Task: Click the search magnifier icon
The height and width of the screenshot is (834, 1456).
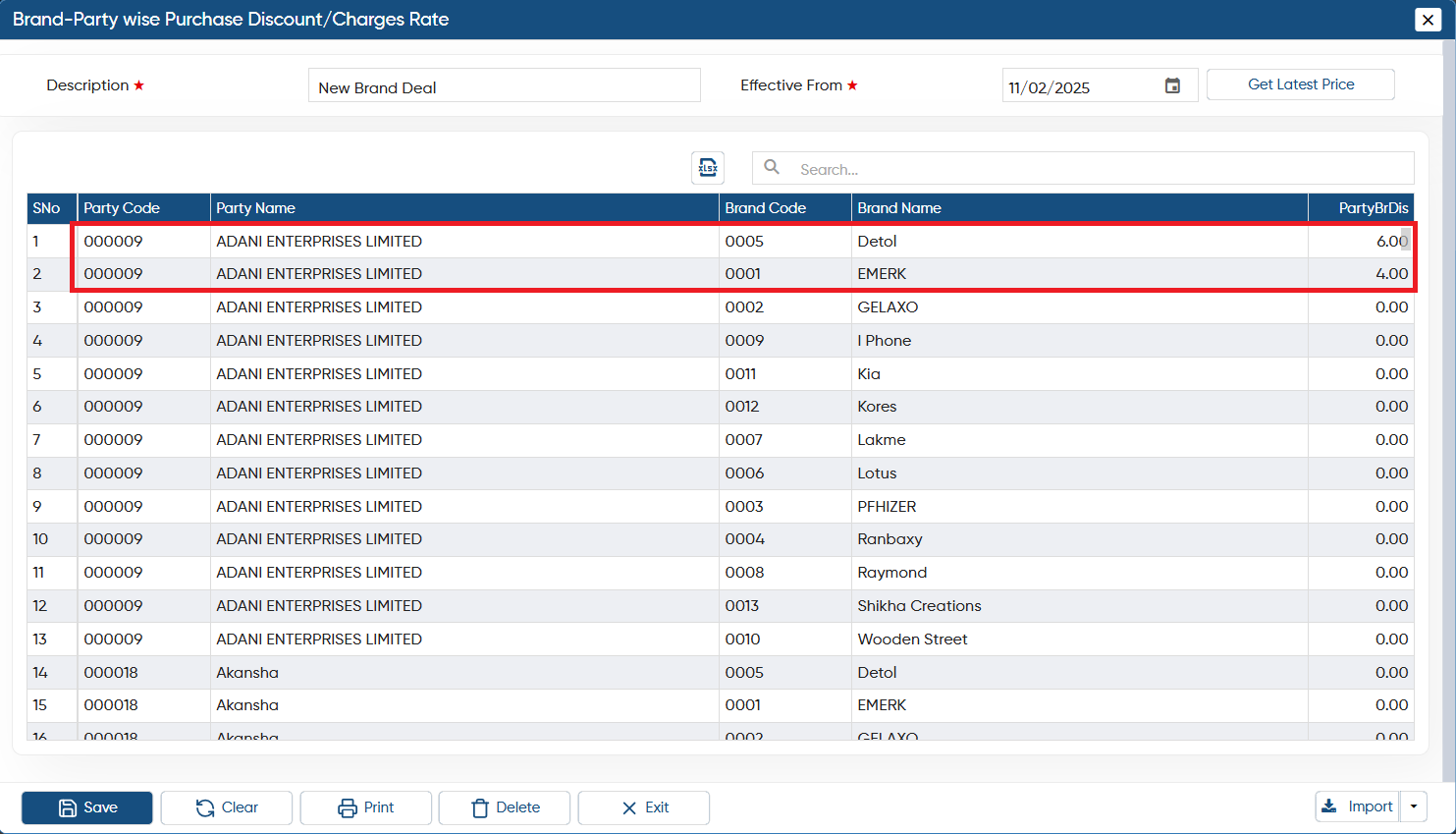Action: 772,168
